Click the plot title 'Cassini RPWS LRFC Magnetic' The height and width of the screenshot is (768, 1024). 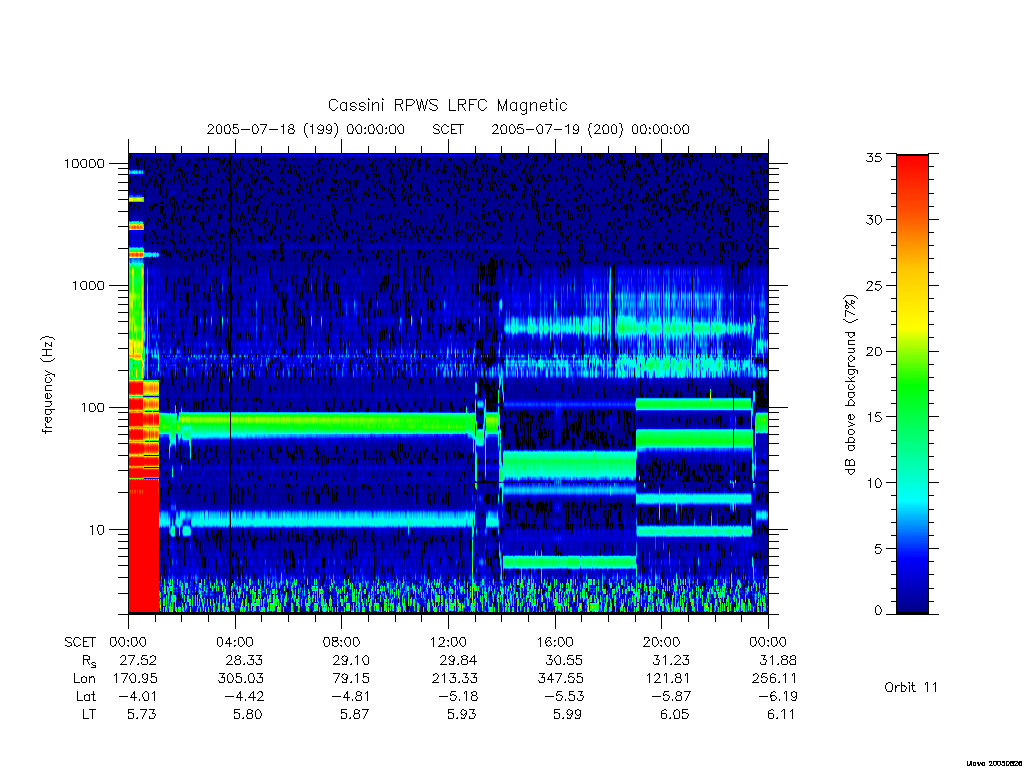pos(447,105)
